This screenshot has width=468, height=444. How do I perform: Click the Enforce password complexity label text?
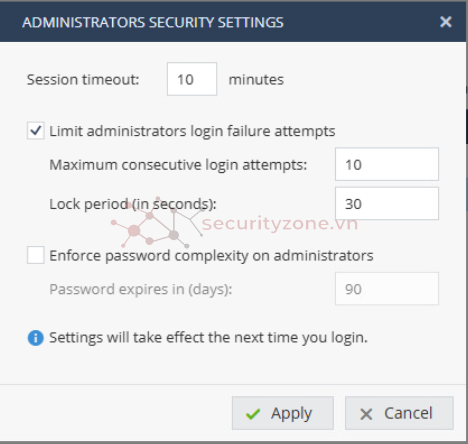(x=211, y=256)
